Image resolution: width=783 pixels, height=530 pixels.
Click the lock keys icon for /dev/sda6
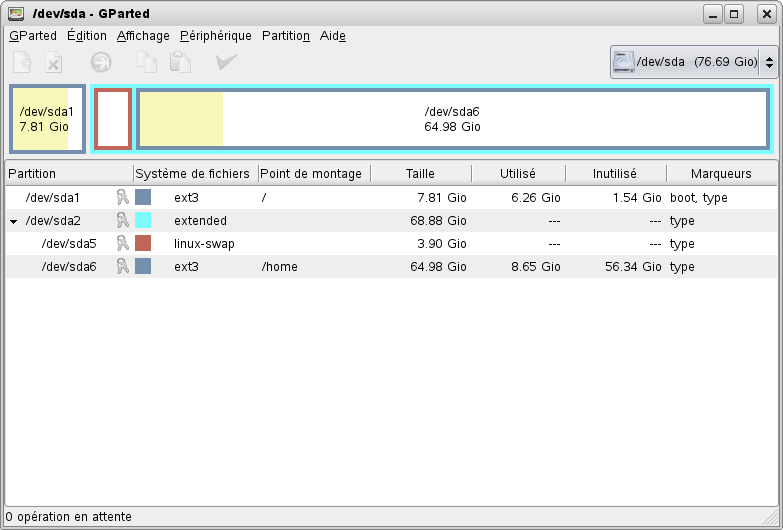pos(122,266)
